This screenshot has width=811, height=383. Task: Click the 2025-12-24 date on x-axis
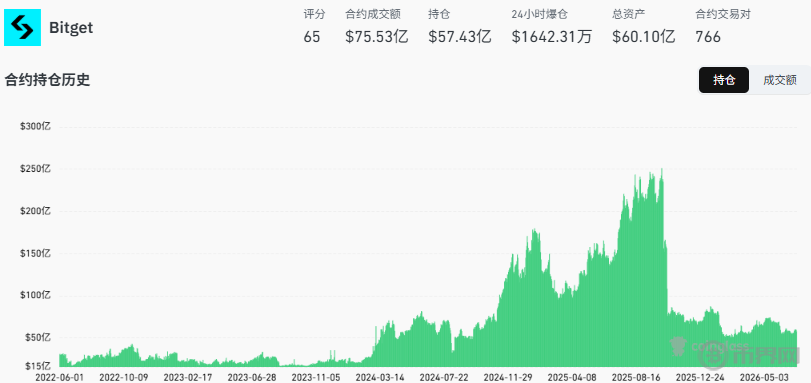(700, 377)
